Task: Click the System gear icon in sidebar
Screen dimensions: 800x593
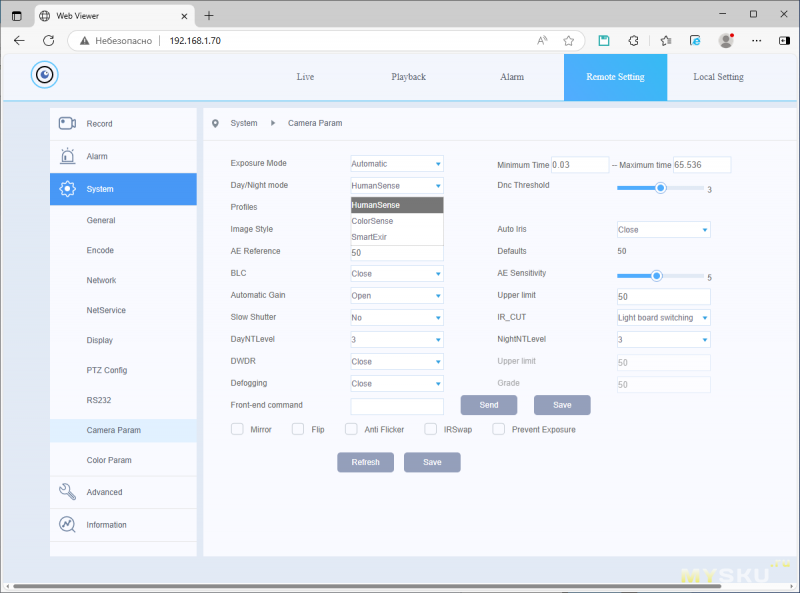Action: coord(67,189)
